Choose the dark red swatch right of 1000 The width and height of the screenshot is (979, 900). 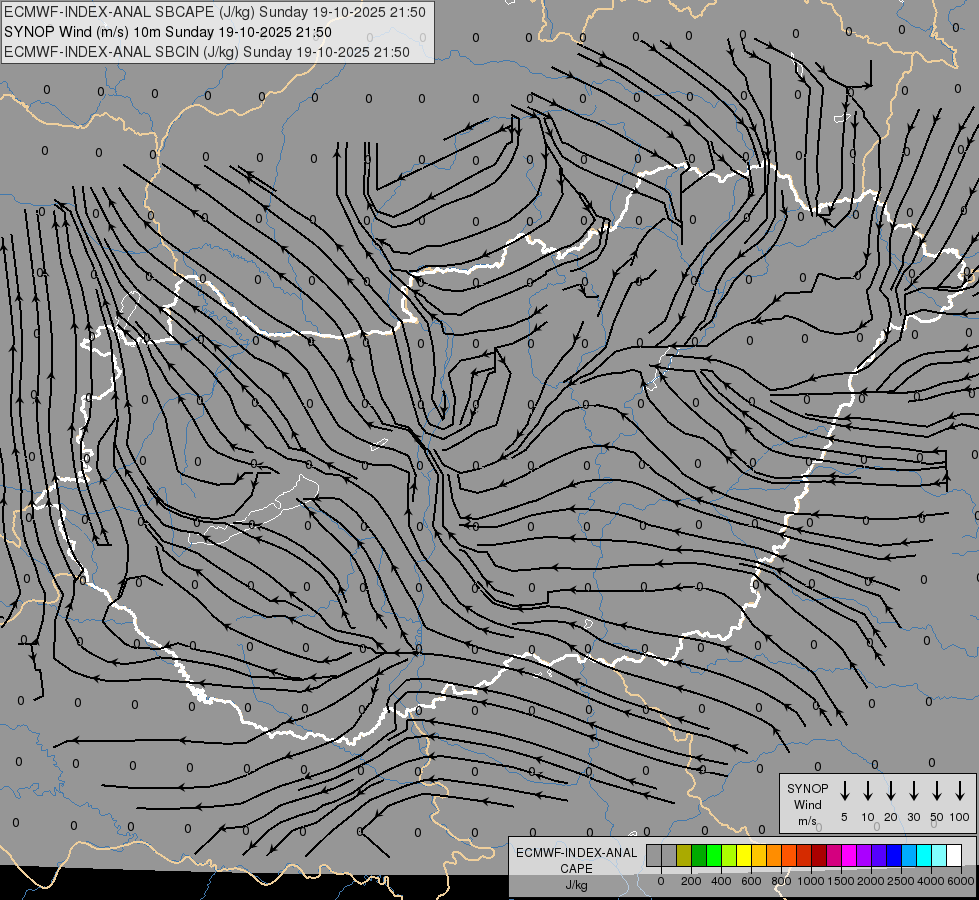point(819,855)
